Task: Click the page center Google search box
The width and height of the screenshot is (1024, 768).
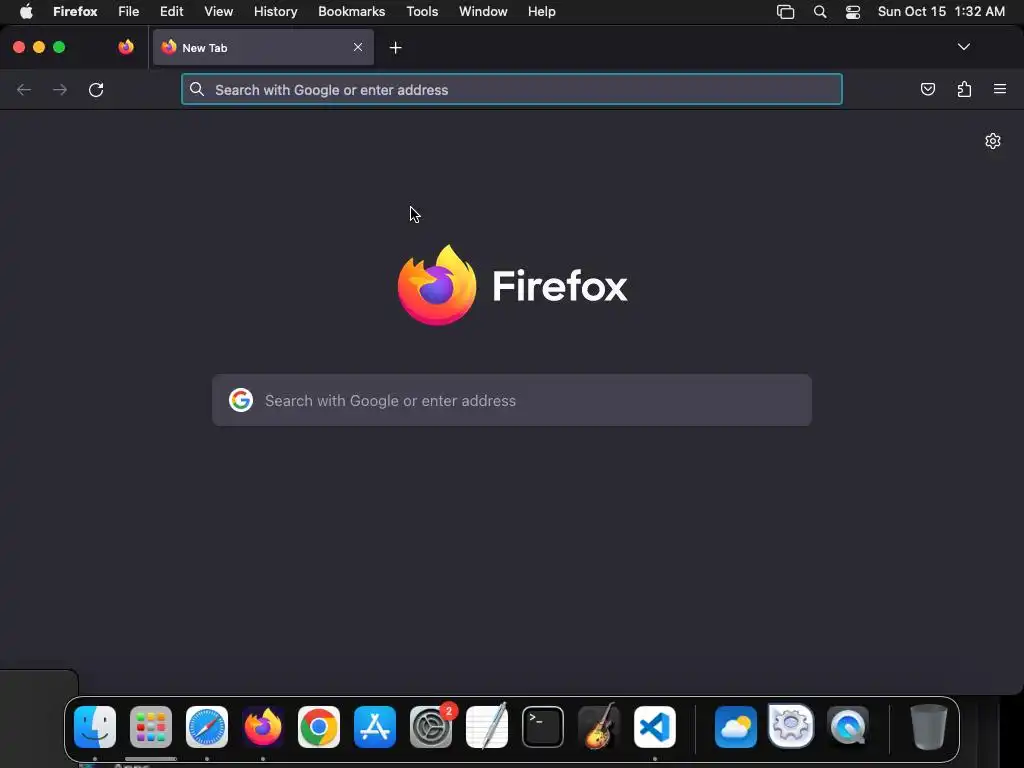Action: click(511, 400)
